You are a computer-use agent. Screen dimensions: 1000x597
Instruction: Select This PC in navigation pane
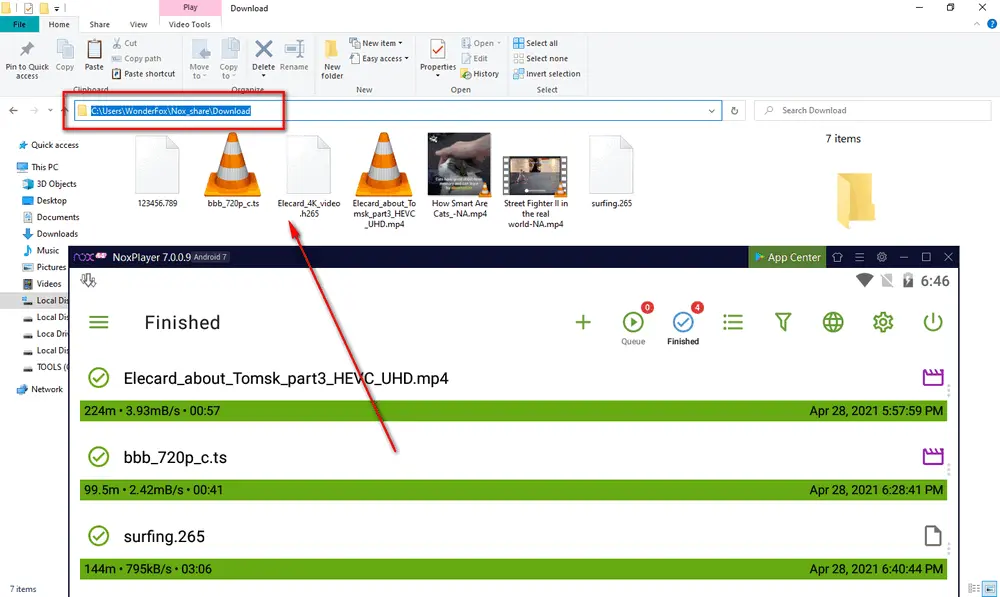[x=38, y=166]
